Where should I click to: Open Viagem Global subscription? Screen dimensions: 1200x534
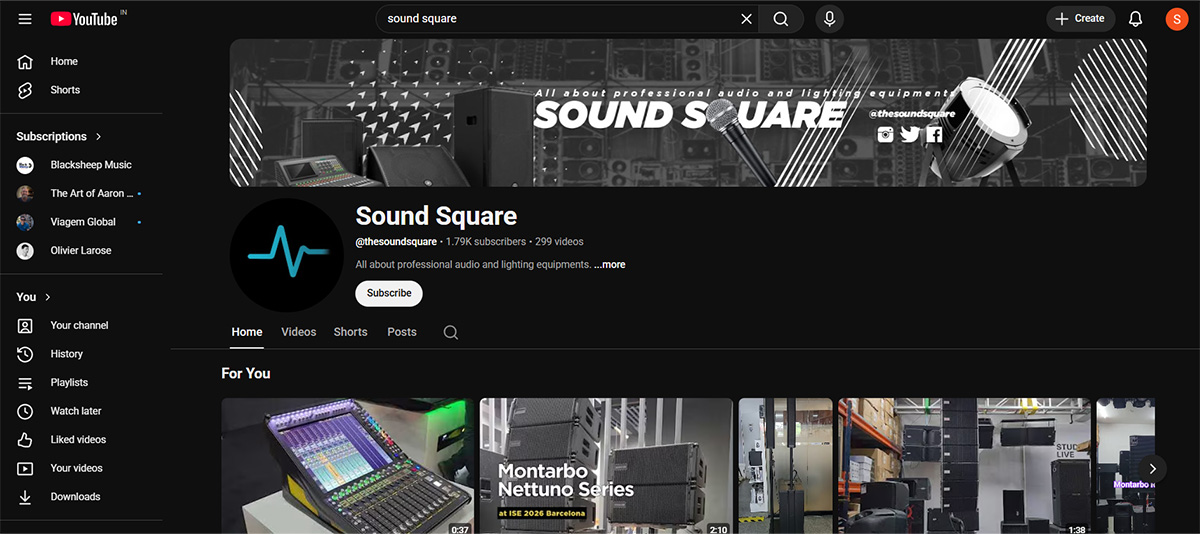[x=82, y=222]
